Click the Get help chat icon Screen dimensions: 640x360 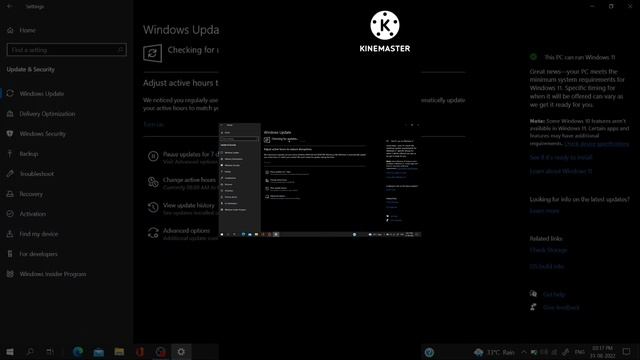coord(533,293)
